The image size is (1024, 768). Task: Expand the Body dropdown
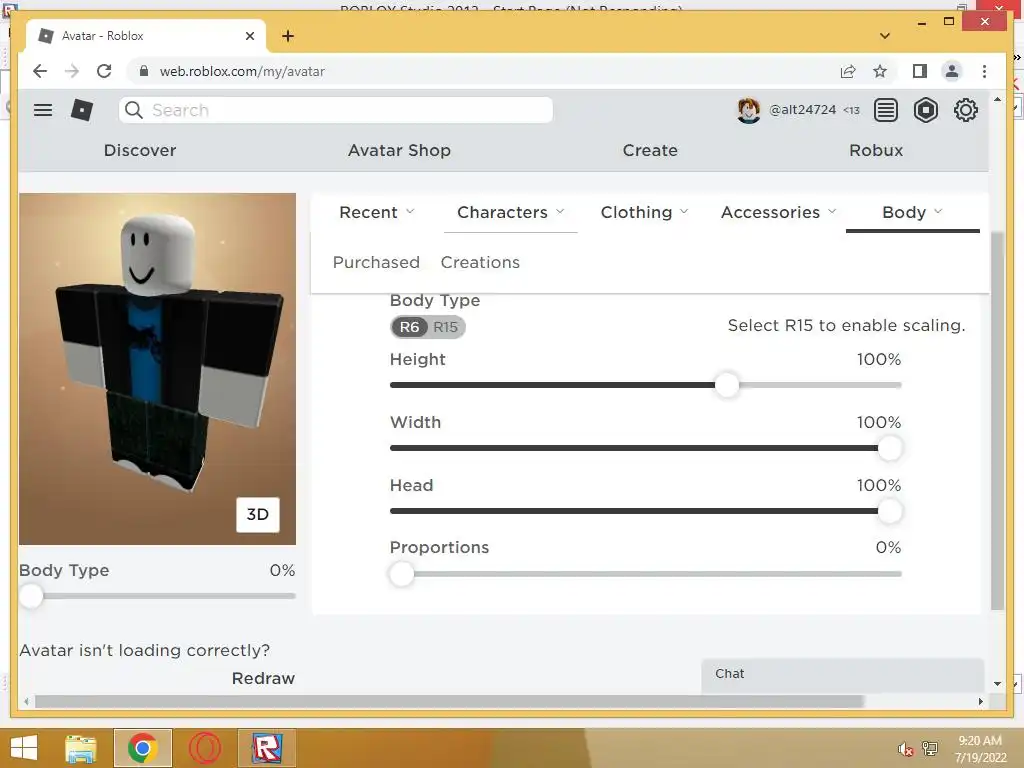(x=912, y=212)
